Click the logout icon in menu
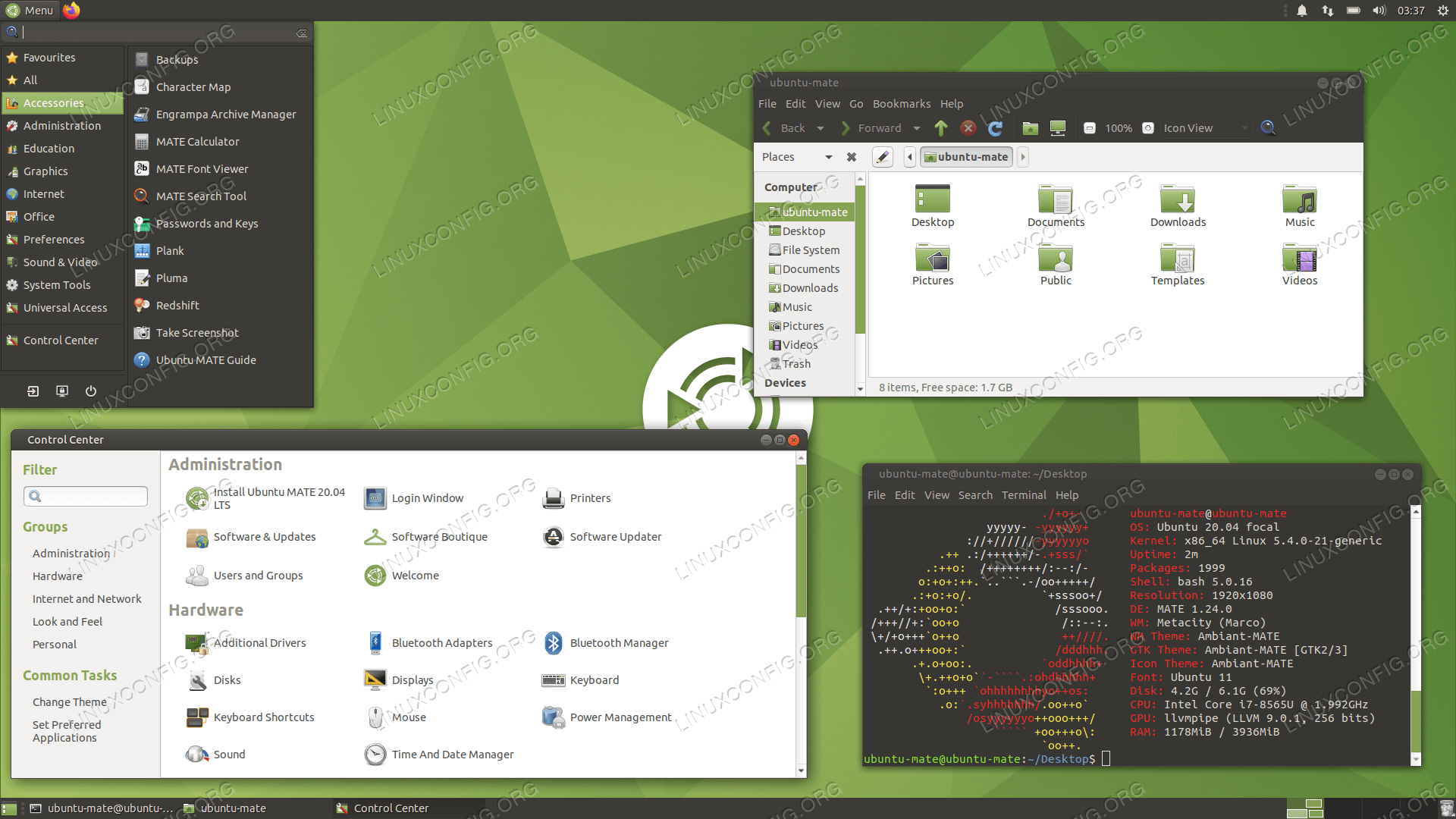This screenshot has height=819, width=1456. pos(33,391)
